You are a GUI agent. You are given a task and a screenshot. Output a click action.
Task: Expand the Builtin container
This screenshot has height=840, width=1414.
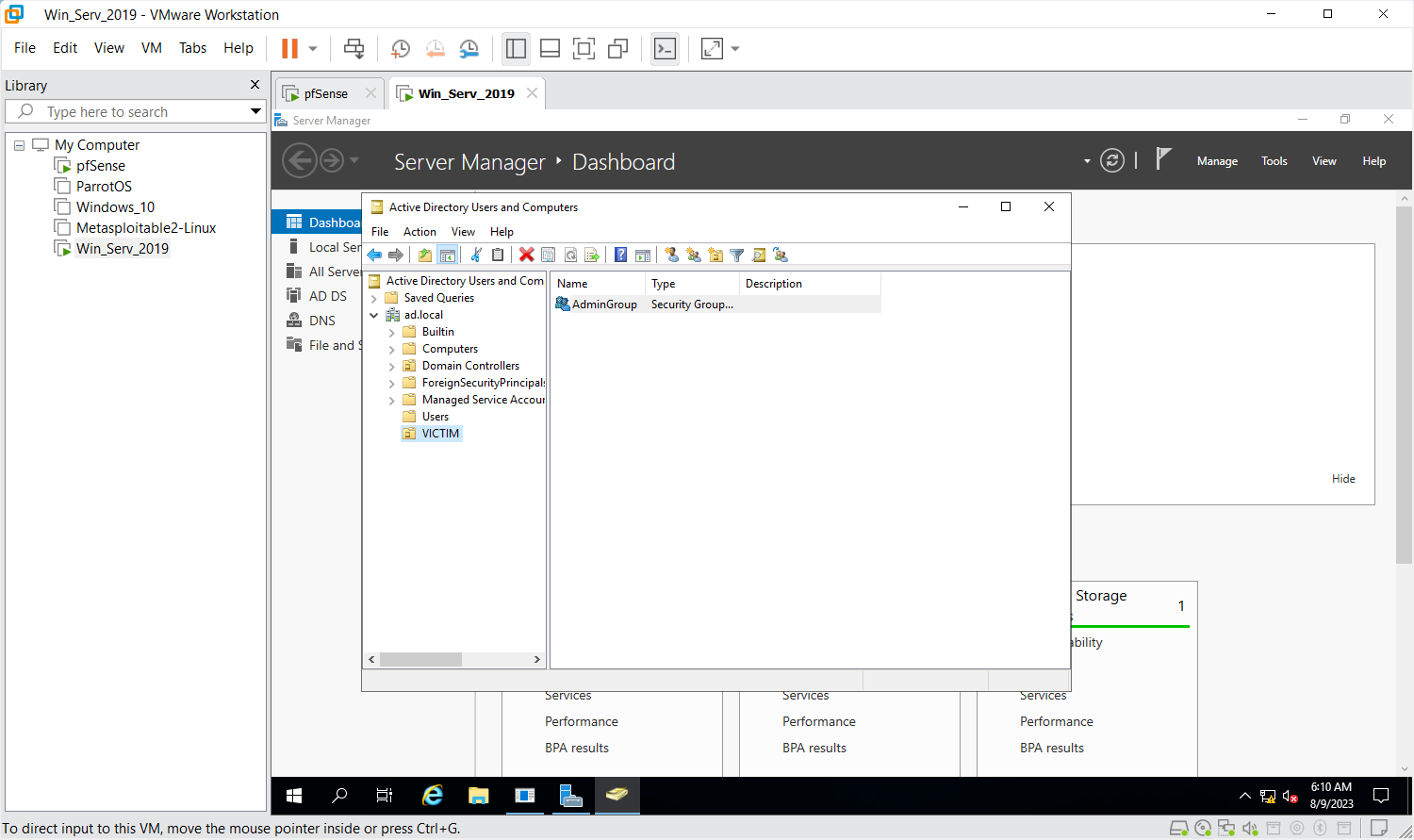(392, 332)
